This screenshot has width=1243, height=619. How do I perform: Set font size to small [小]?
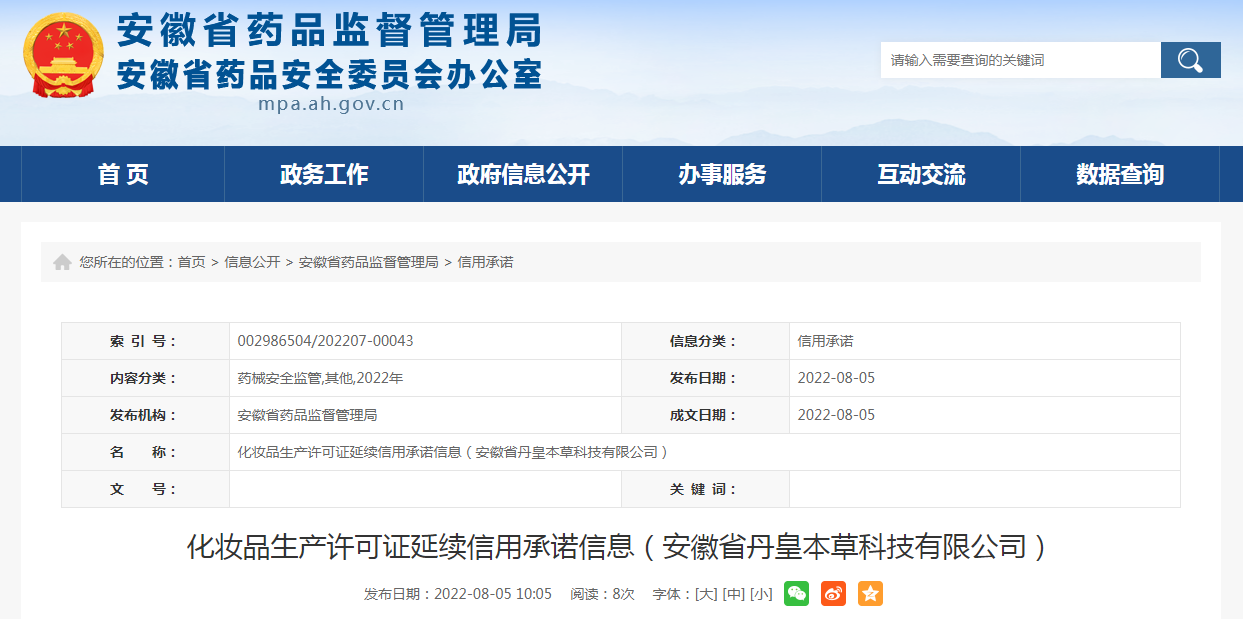tap(760, 594)
